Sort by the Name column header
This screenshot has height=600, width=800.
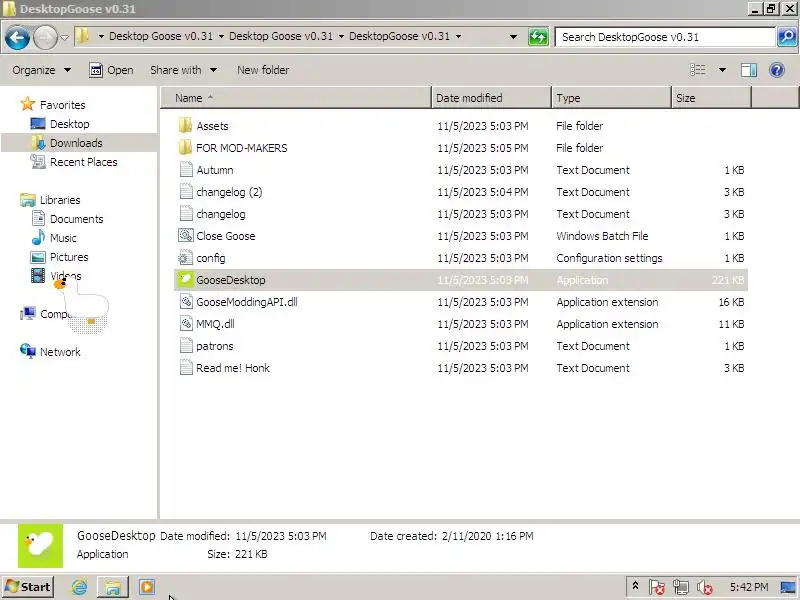[296, 98]
